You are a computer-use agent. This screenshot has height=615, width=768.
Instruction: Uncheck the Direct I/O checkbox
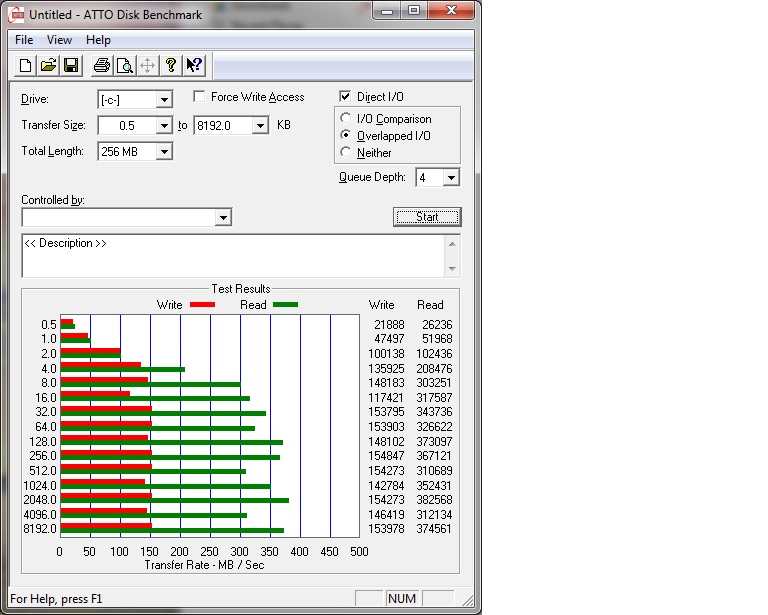click(345, 97)
